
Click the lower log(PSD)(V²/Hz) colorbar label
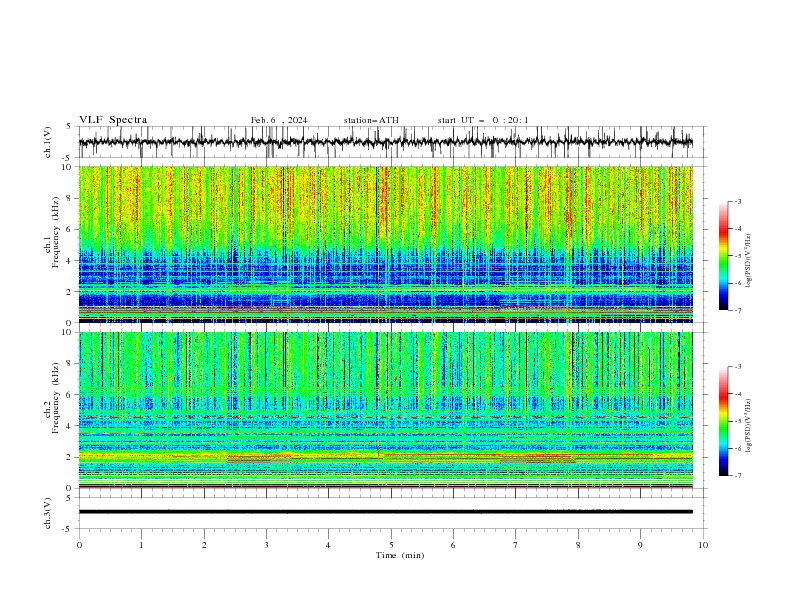point(748,425)
